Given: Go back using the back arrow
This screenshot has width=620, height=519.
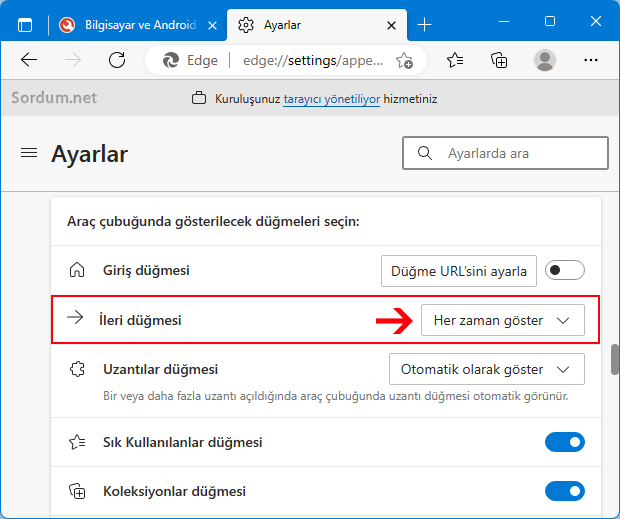Looking at the screenshot, I should [x=29, y=60].
